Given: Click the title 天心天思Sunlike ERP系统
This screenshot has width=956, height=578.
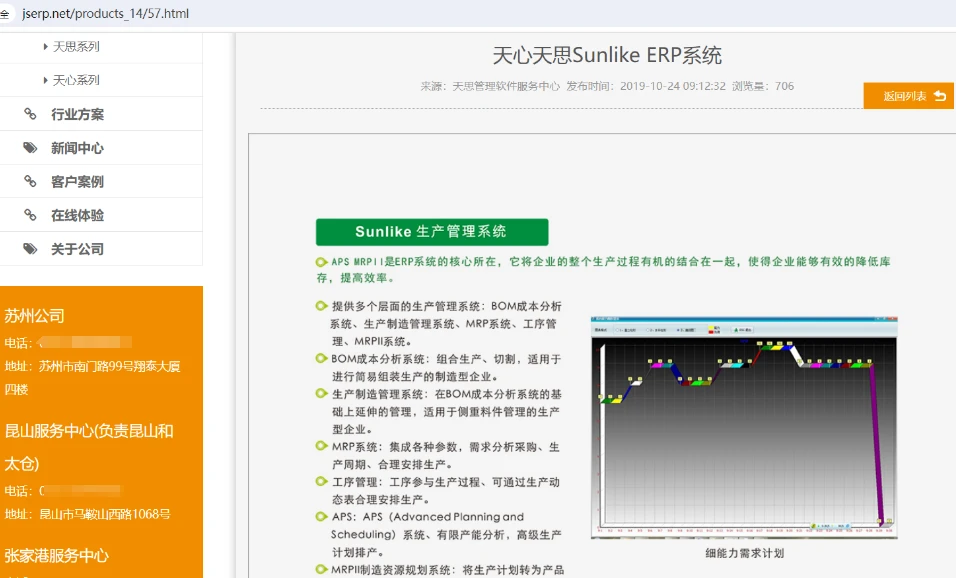Looking at the screenshot, I should (x=607, y=55).
